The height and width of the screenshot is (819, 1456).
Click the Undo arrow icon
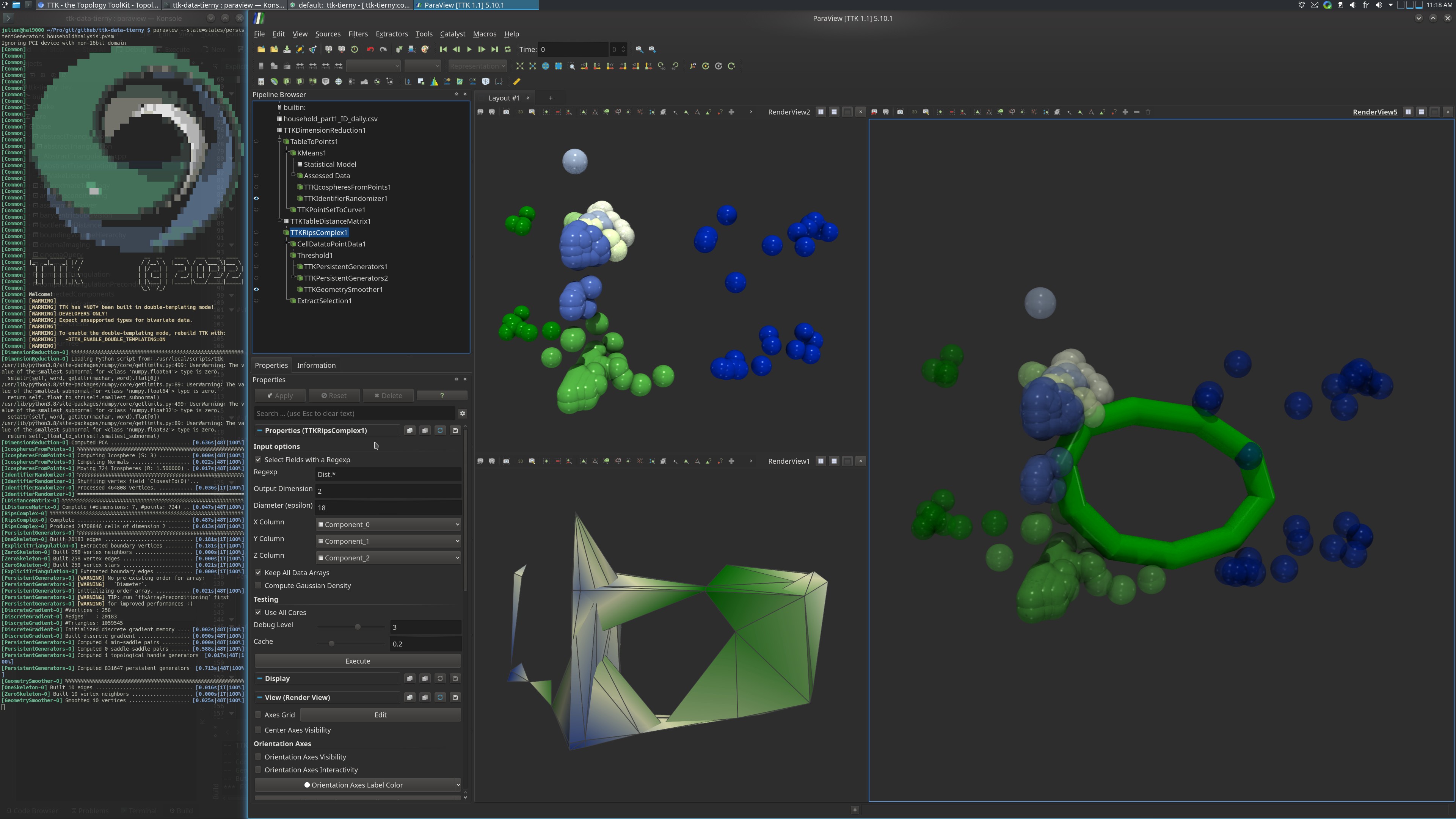[370, 50]
